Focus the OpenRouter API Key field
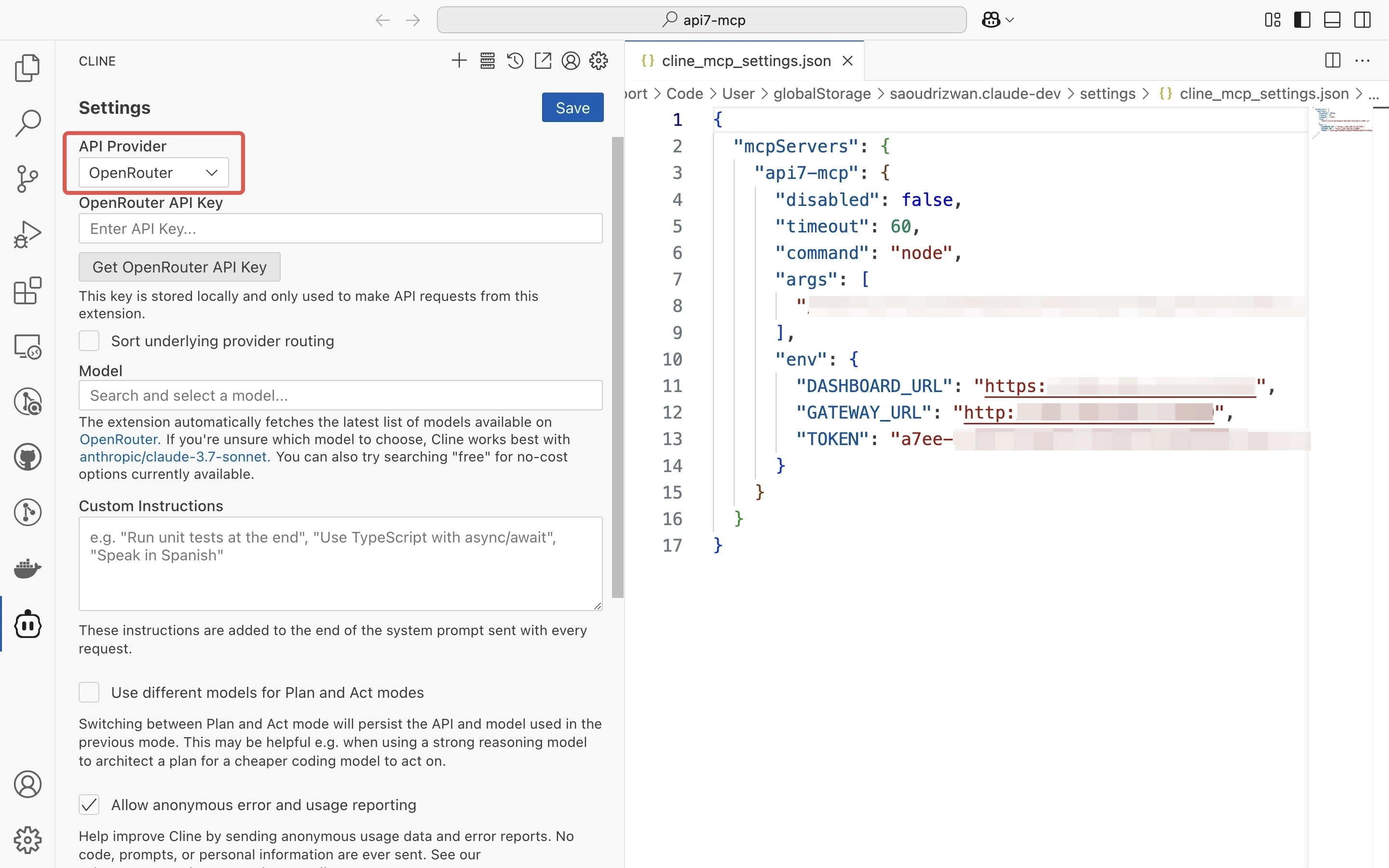1389x868 pixels. 340,229
